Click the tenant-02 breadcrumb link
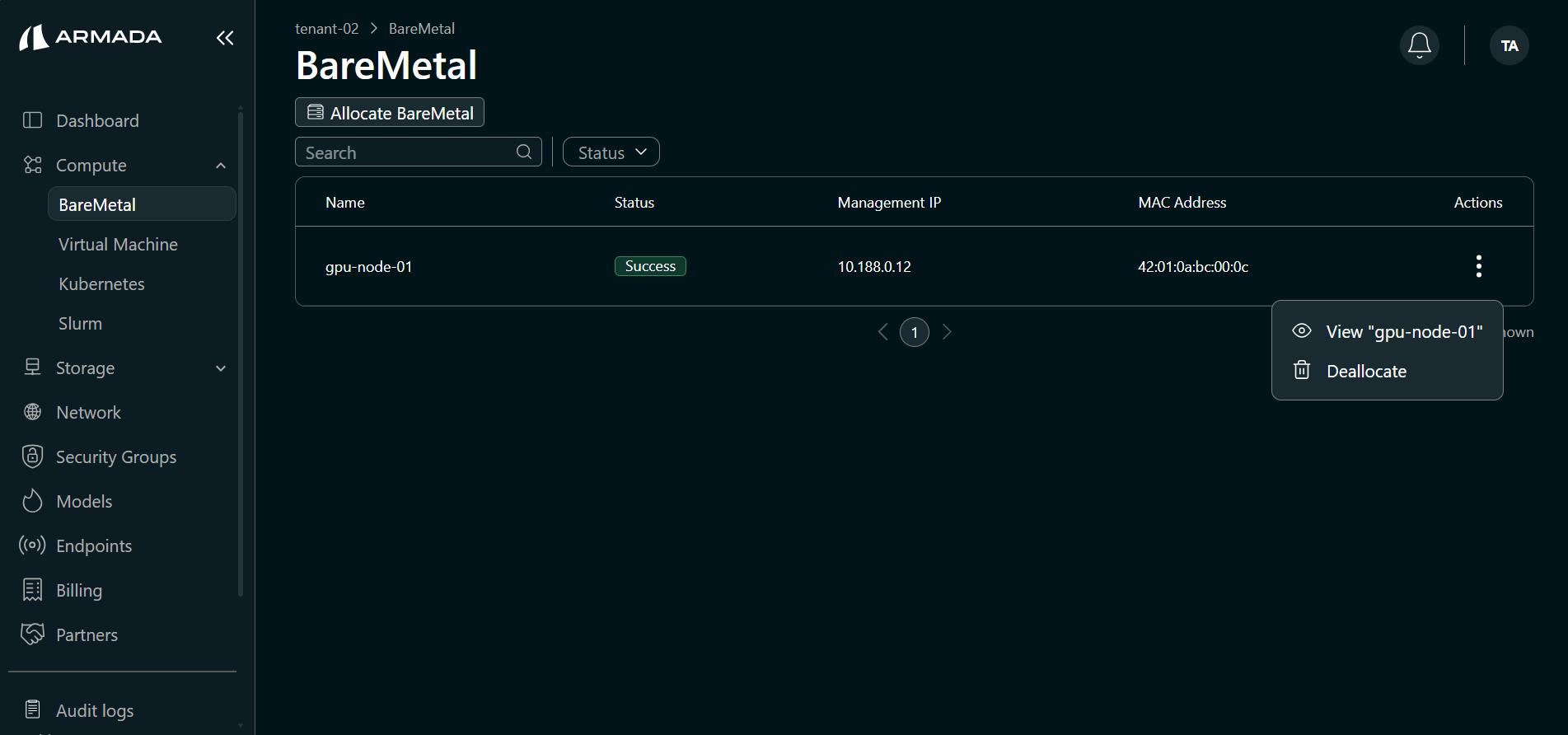The image size is (1568, 735). point(327,28)
